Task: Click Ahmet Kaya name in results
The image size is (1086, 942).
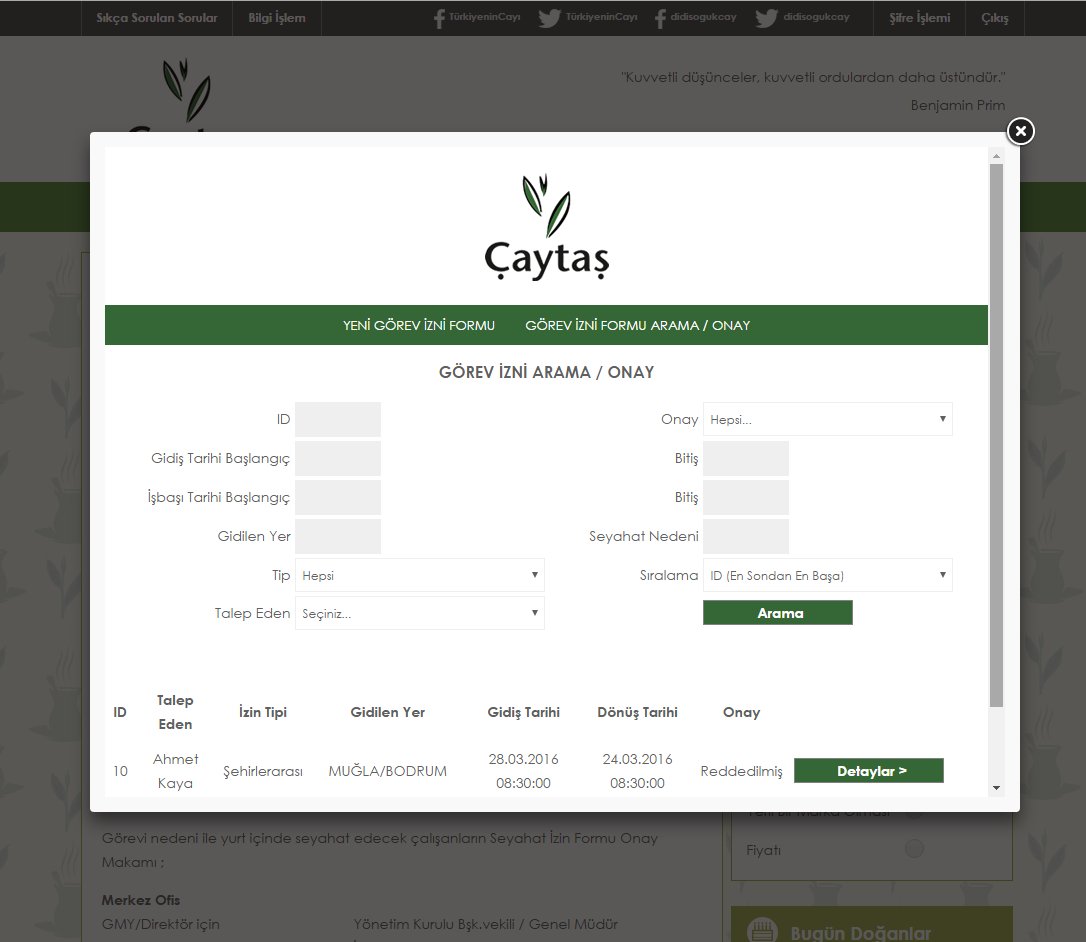Action: pos(175,771)
